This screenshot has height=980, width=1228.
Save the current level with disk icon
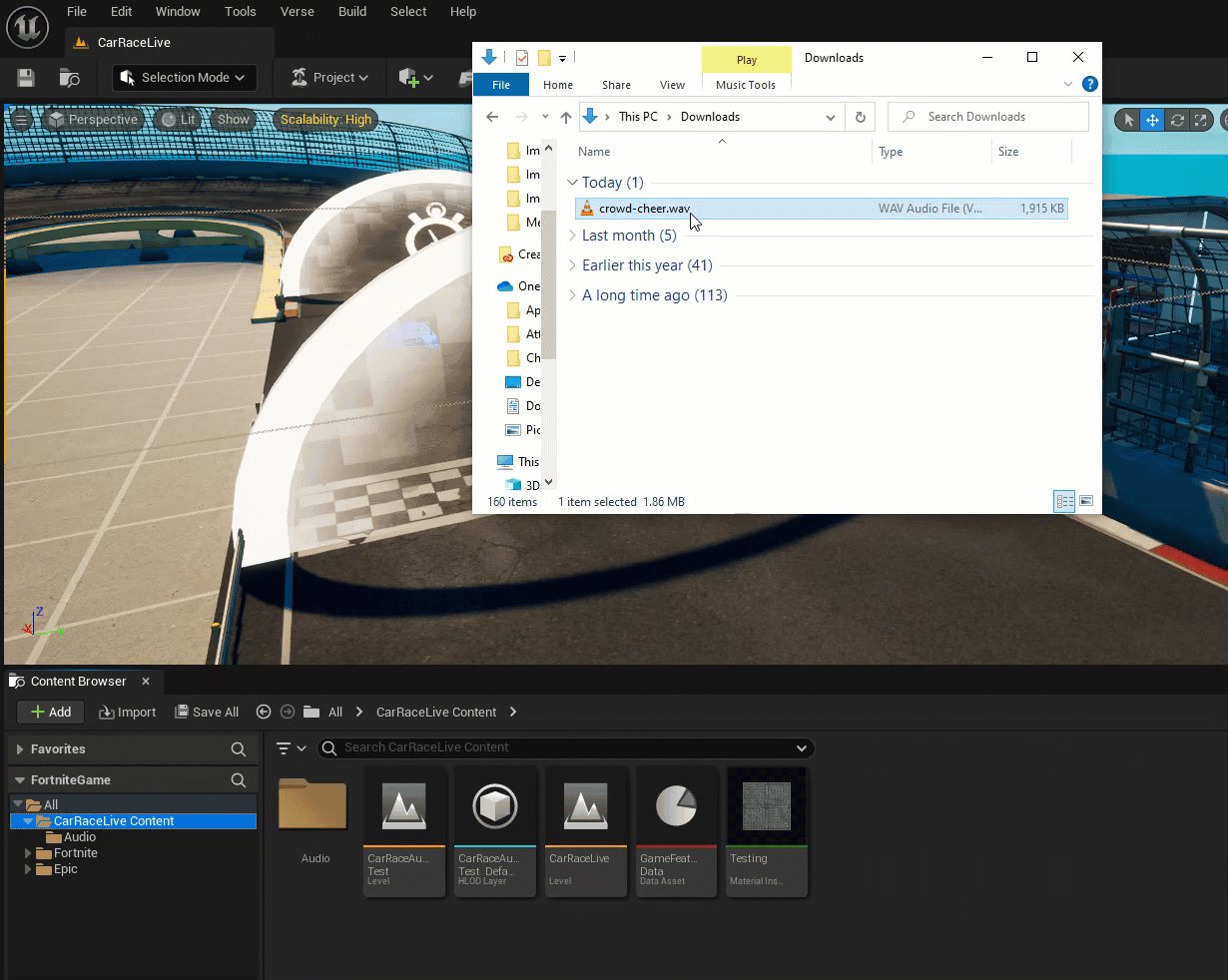pyautogui.click(x=27, y=78)
